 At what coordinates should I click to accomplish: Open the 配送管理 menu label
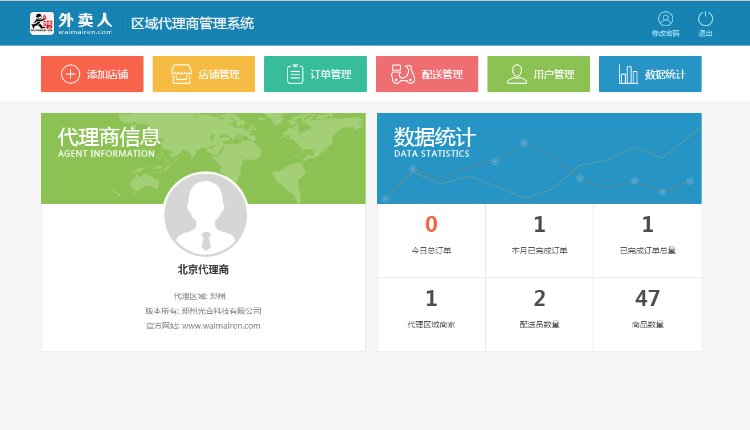[442, 74]
